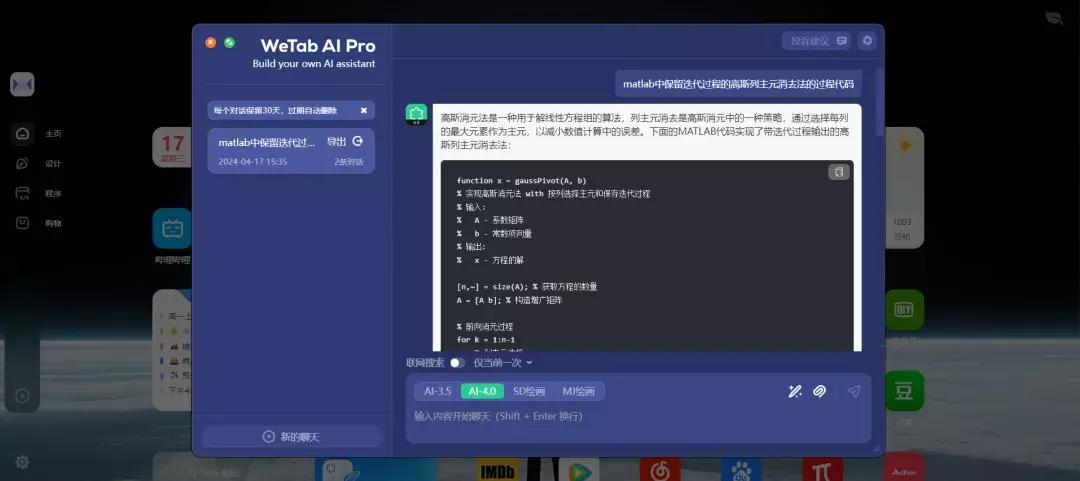This screenshot has height=481, width=1080.
Task: Open 主页 home in the sidebar
Action: (x=39, y=134)
